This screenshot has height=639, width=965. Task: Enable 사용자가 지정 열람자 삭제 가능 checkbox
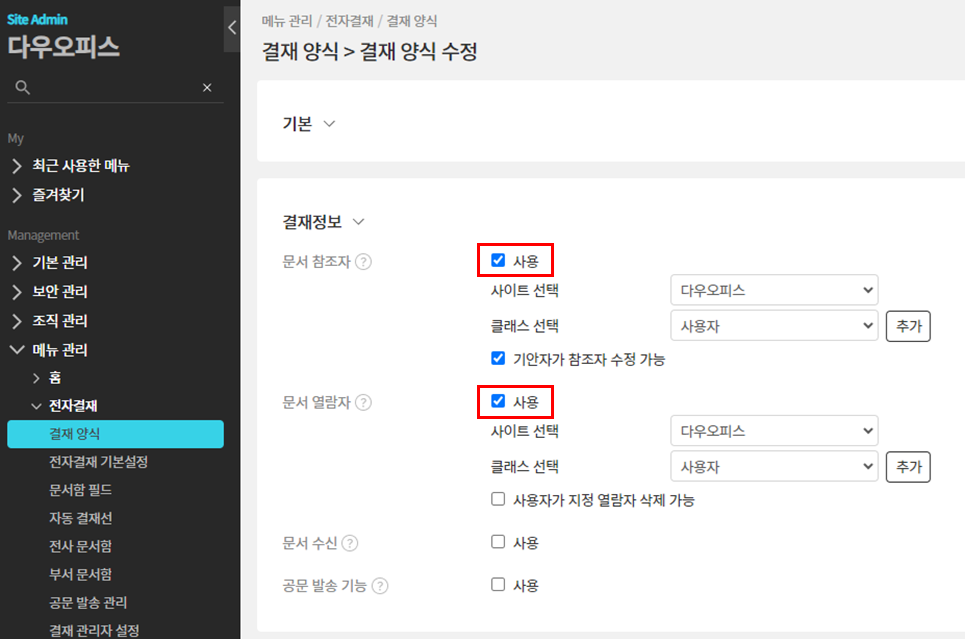tap(498, 499)
